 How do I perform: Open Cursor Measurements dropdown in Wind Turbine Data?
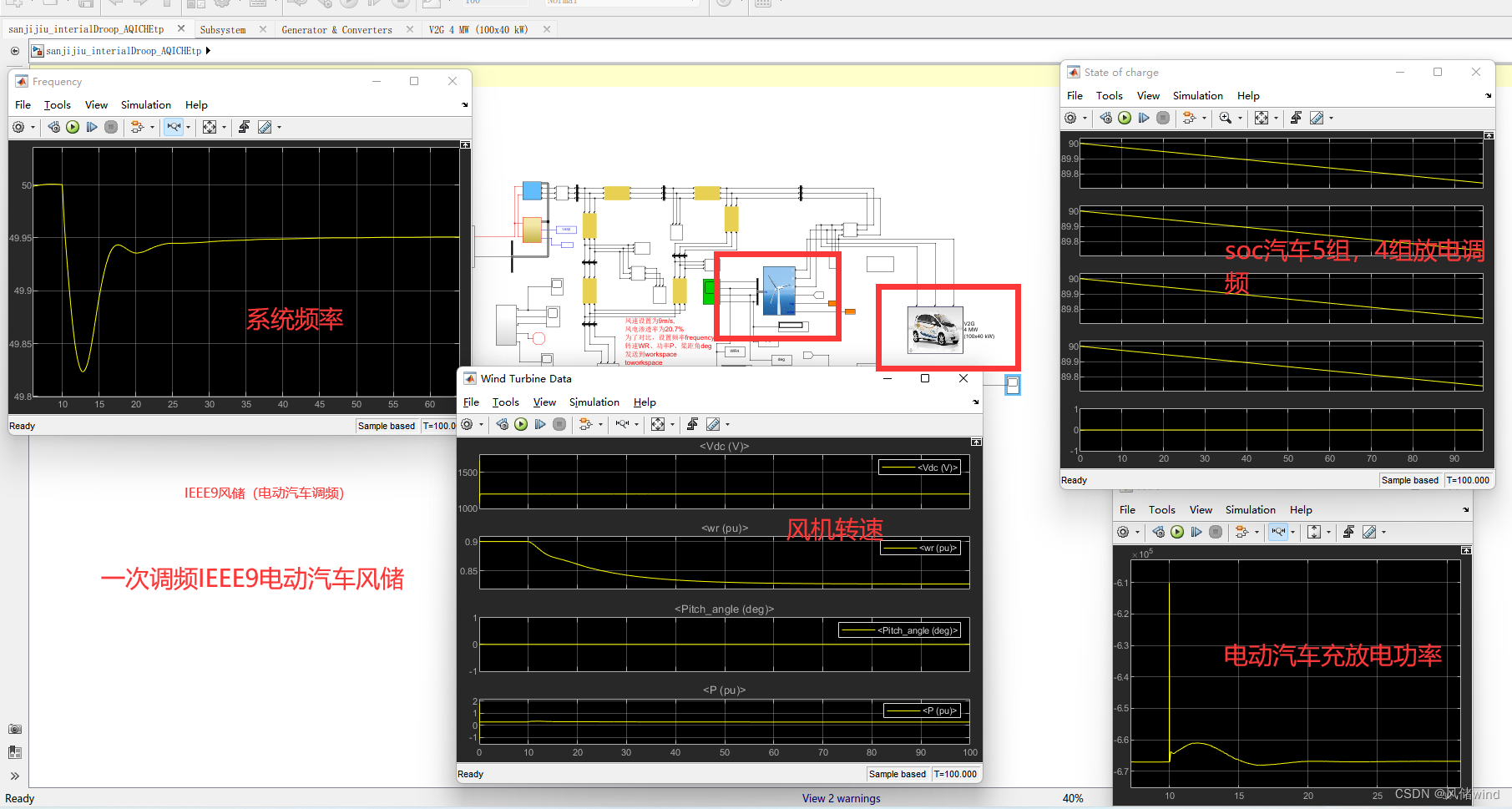[727, 424]
